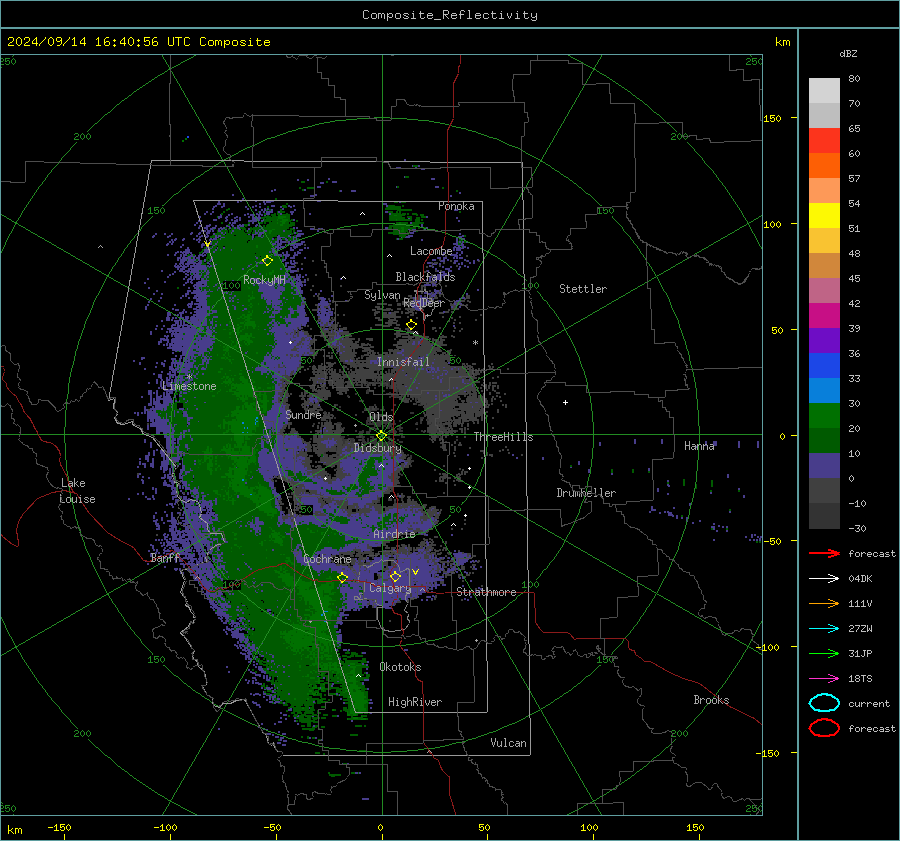Image resolution: width=900 pixels, height=841 pixels.
Task: Click the Lacombe city label
Action: coord(431,251)
